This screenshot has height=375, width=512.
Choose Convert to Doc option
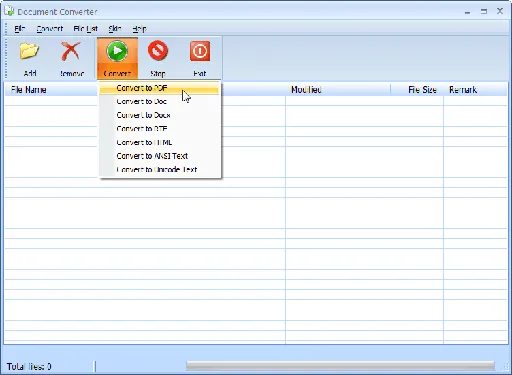point(159,101)
